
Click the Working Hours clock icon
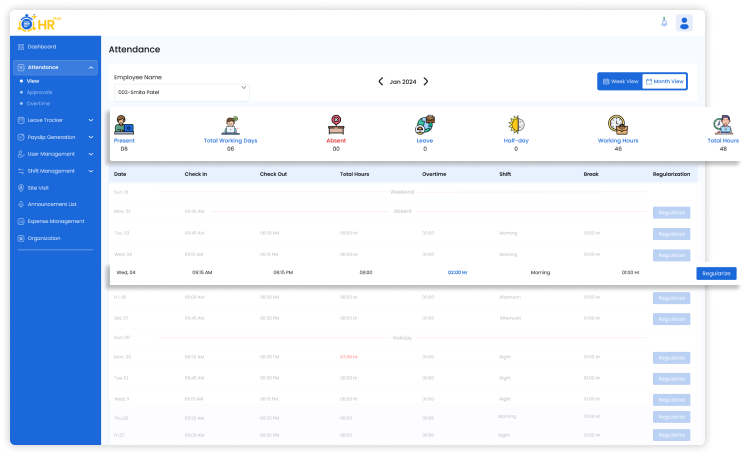[617, 125]
